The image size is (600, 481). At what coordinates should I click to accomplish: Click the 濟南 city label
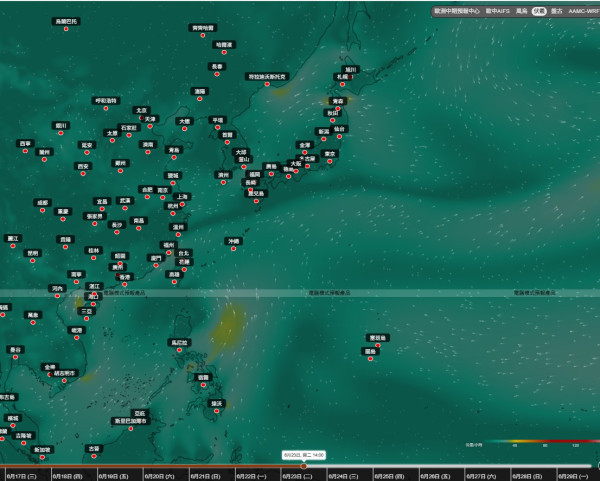148,145
